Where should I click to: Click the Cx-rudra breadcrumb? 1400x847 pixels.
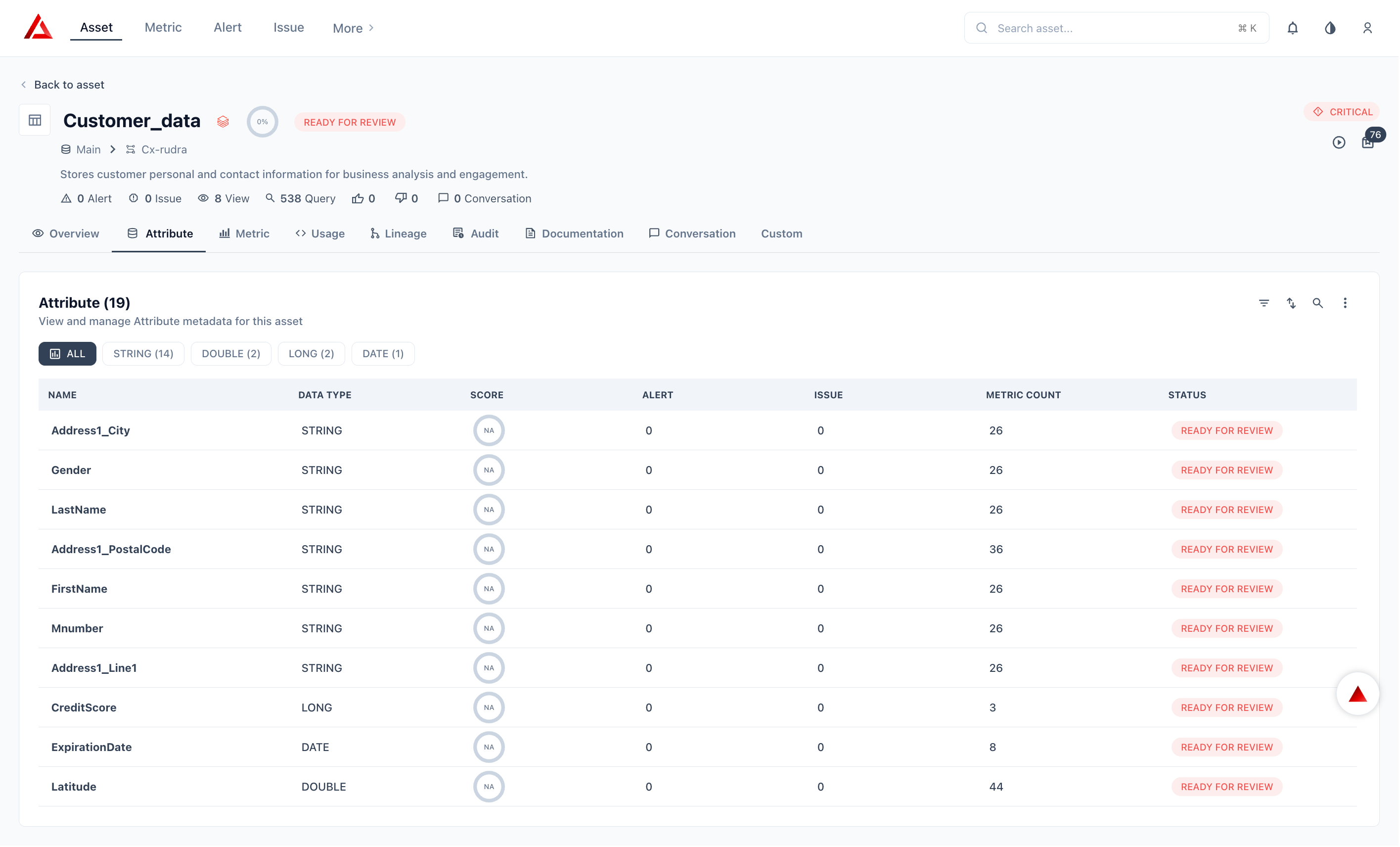157,149
